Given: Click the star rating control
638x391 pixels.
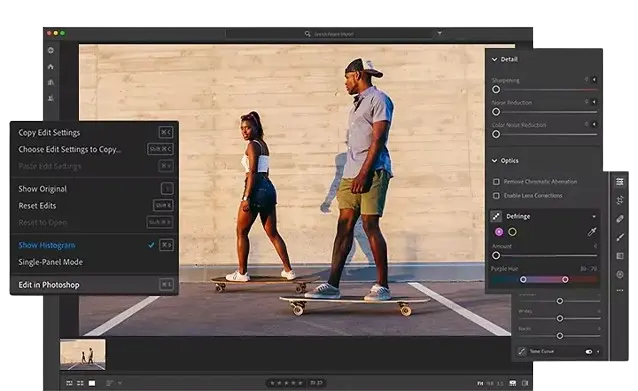Looking at the screenshot, I should click(286, 383).
